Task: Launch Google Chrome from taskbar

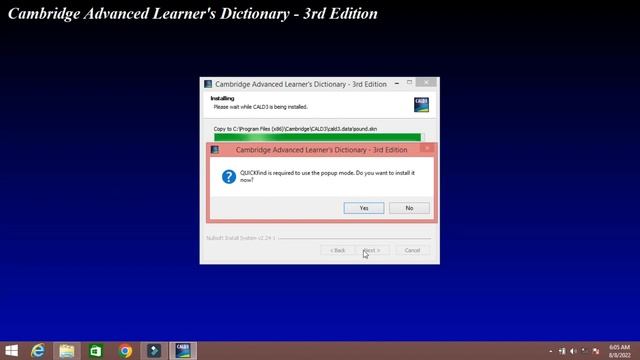Action: click(125, 351)
